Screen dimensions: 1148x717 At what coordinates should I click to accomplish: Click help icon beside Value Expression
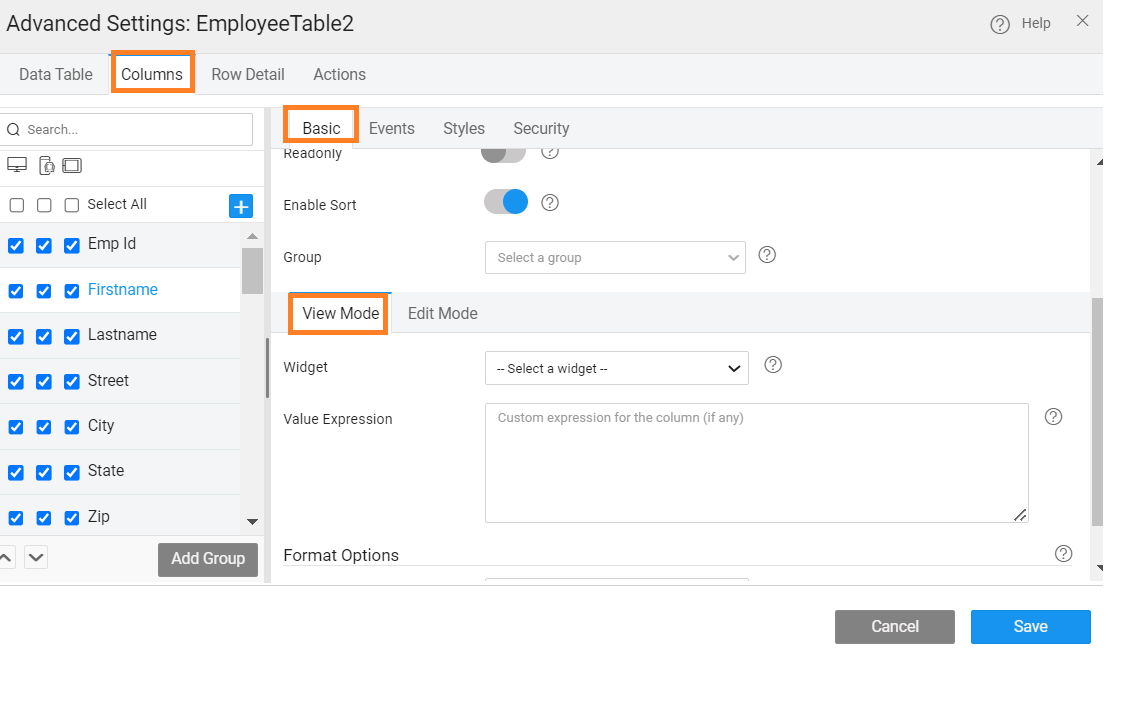click(1053, 417)
